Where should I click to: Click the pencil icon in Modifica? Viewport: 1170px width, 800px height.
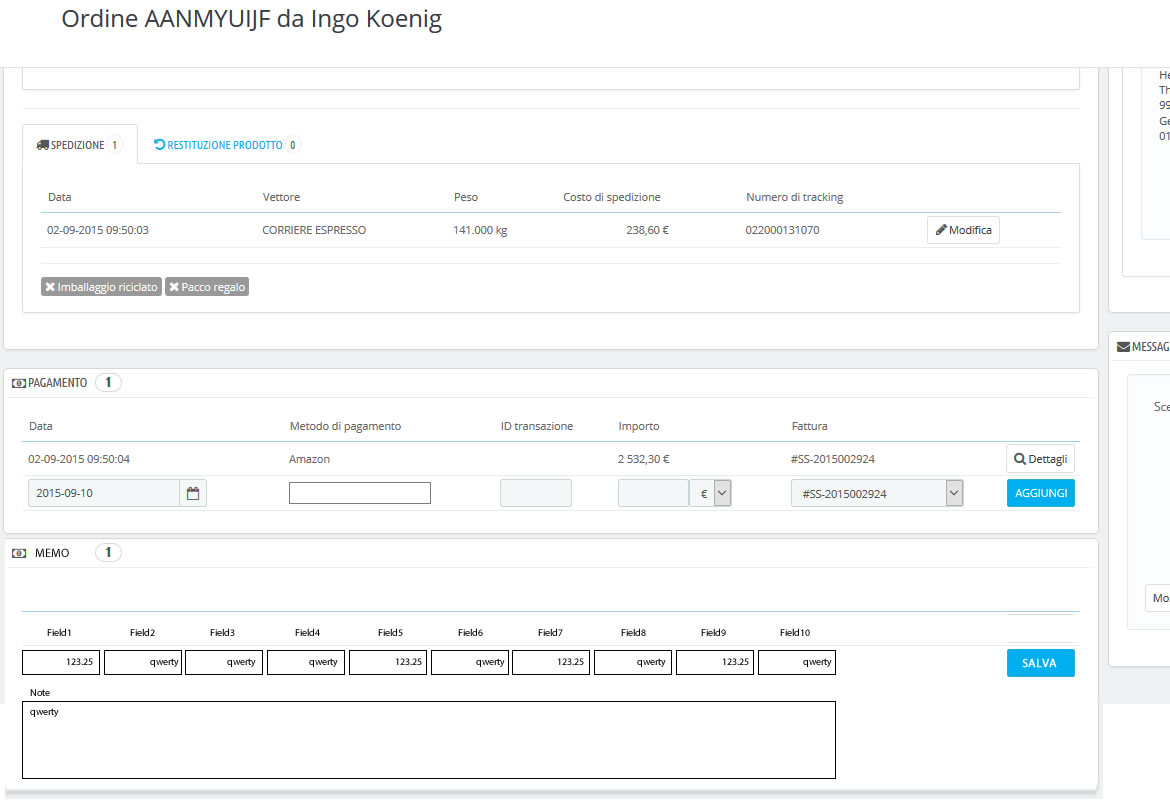941,230
